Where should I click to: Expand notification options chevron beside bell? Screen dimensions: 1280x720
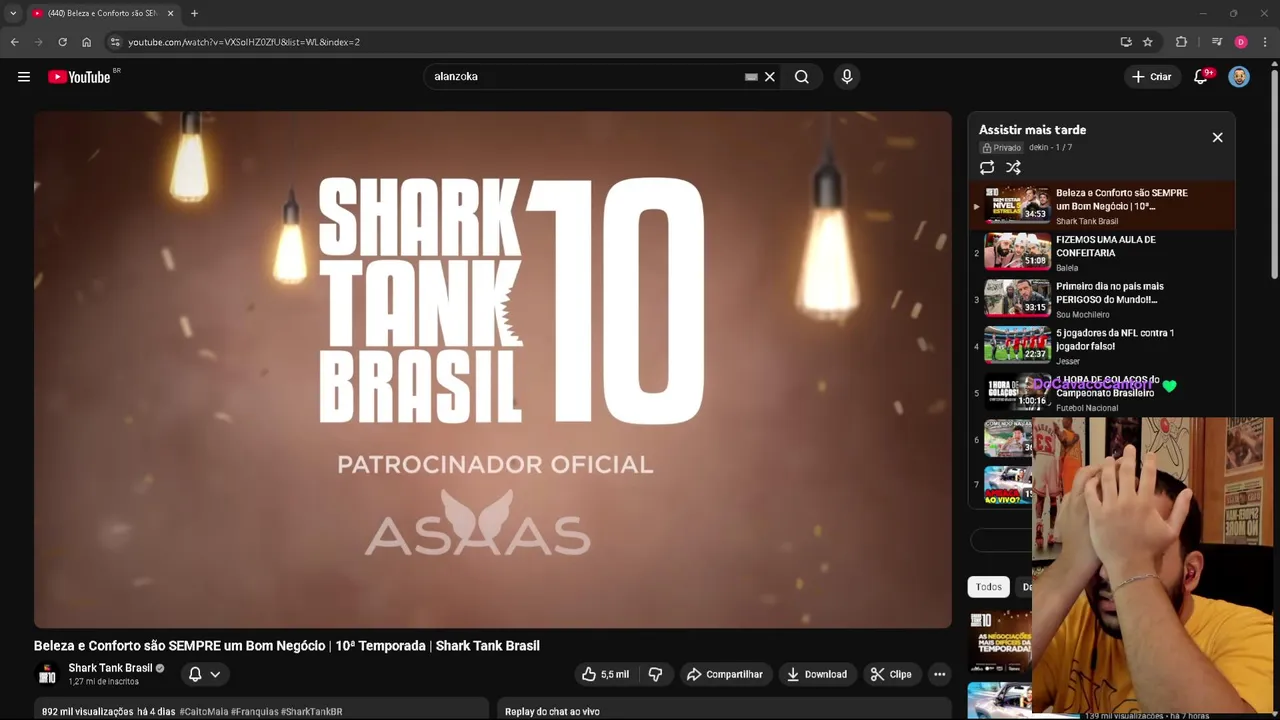215,674
